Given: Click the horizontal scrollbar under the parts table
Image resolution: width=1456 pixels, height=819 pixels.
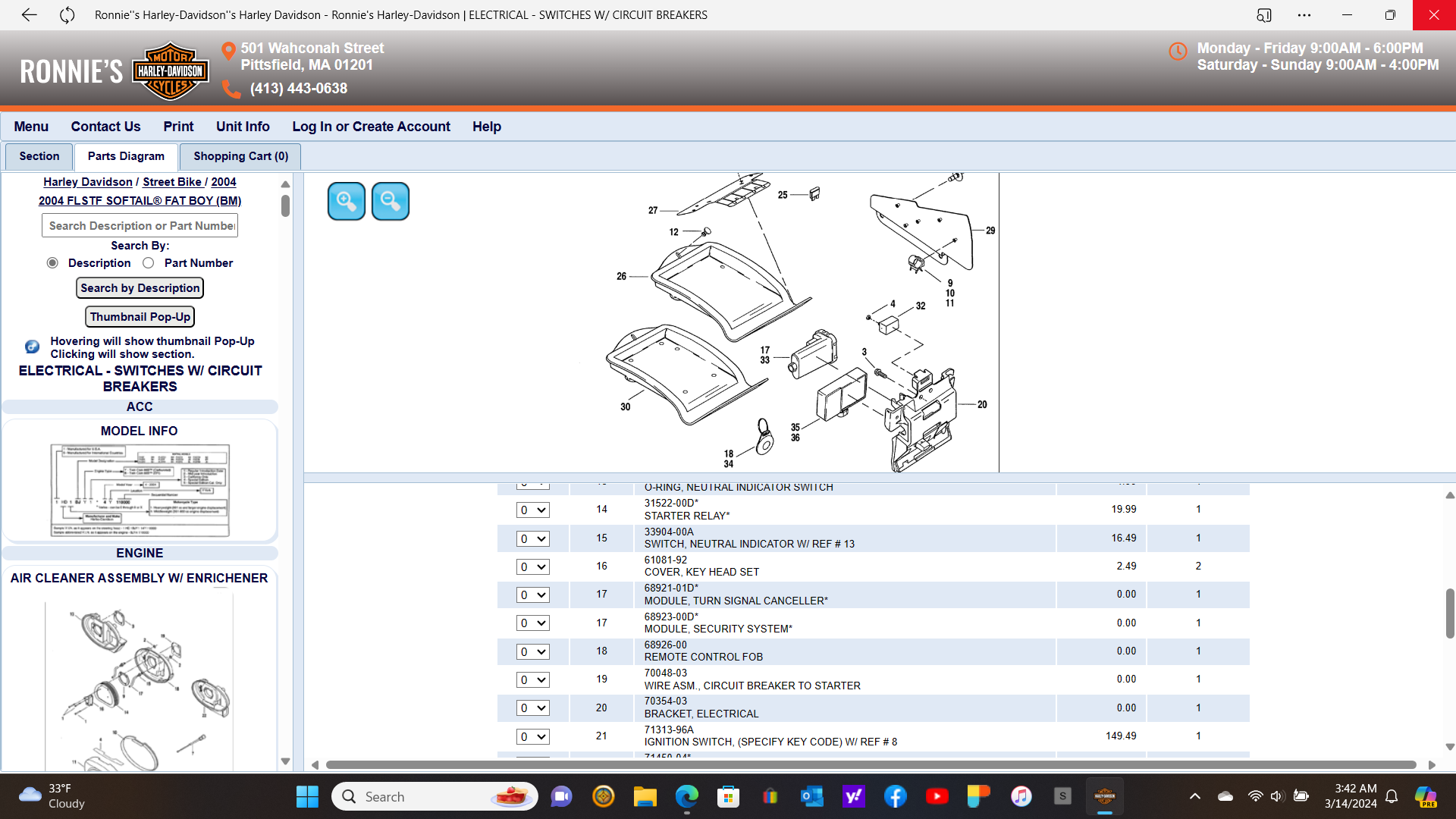Looking at the screenshot, I should point(871,765).
